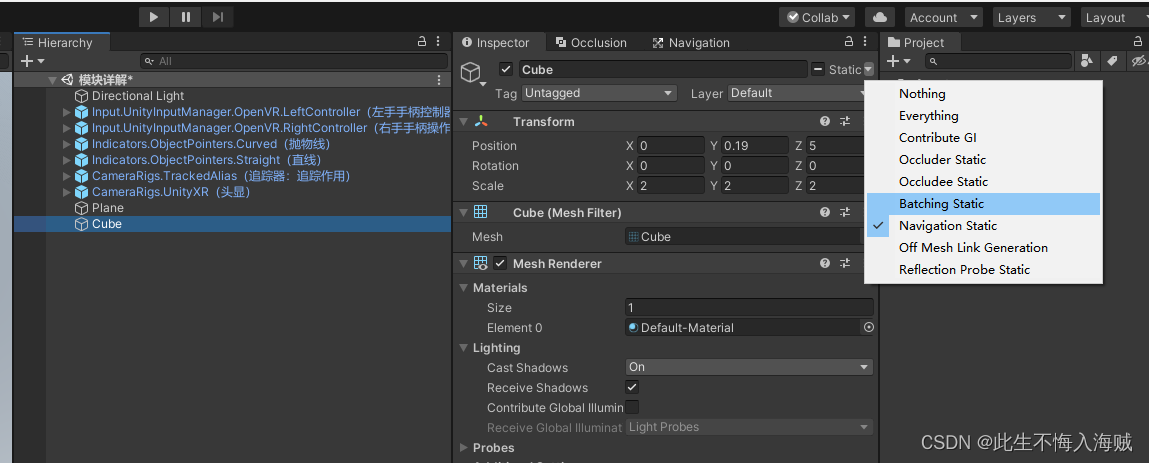The width and height of the screenshot is (1149, 463).
Task: Open the Layout dropdown
Action: click(1114, 17)
